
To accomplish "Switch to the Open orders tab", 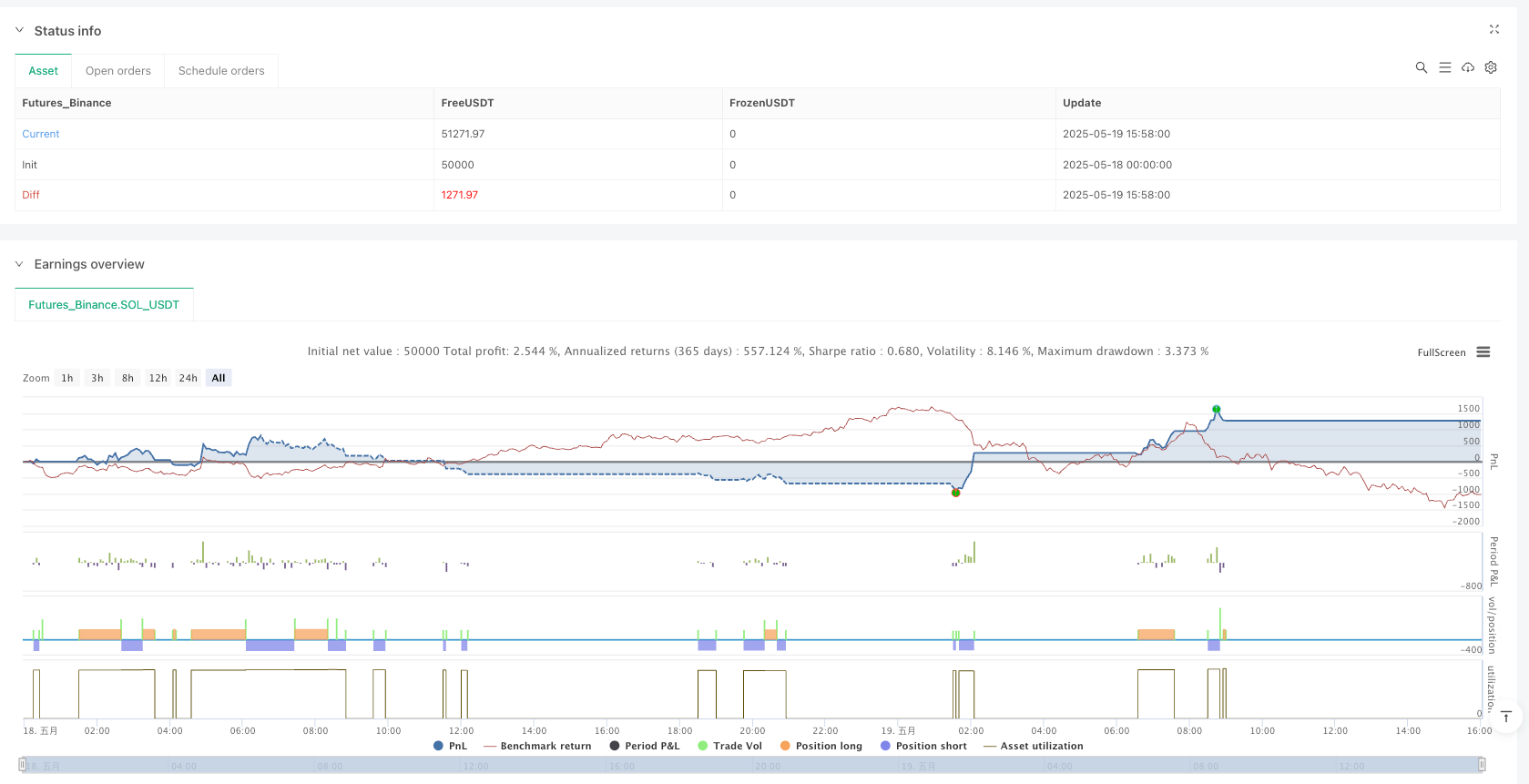I will pyautogui.click(x=118, y=71).
